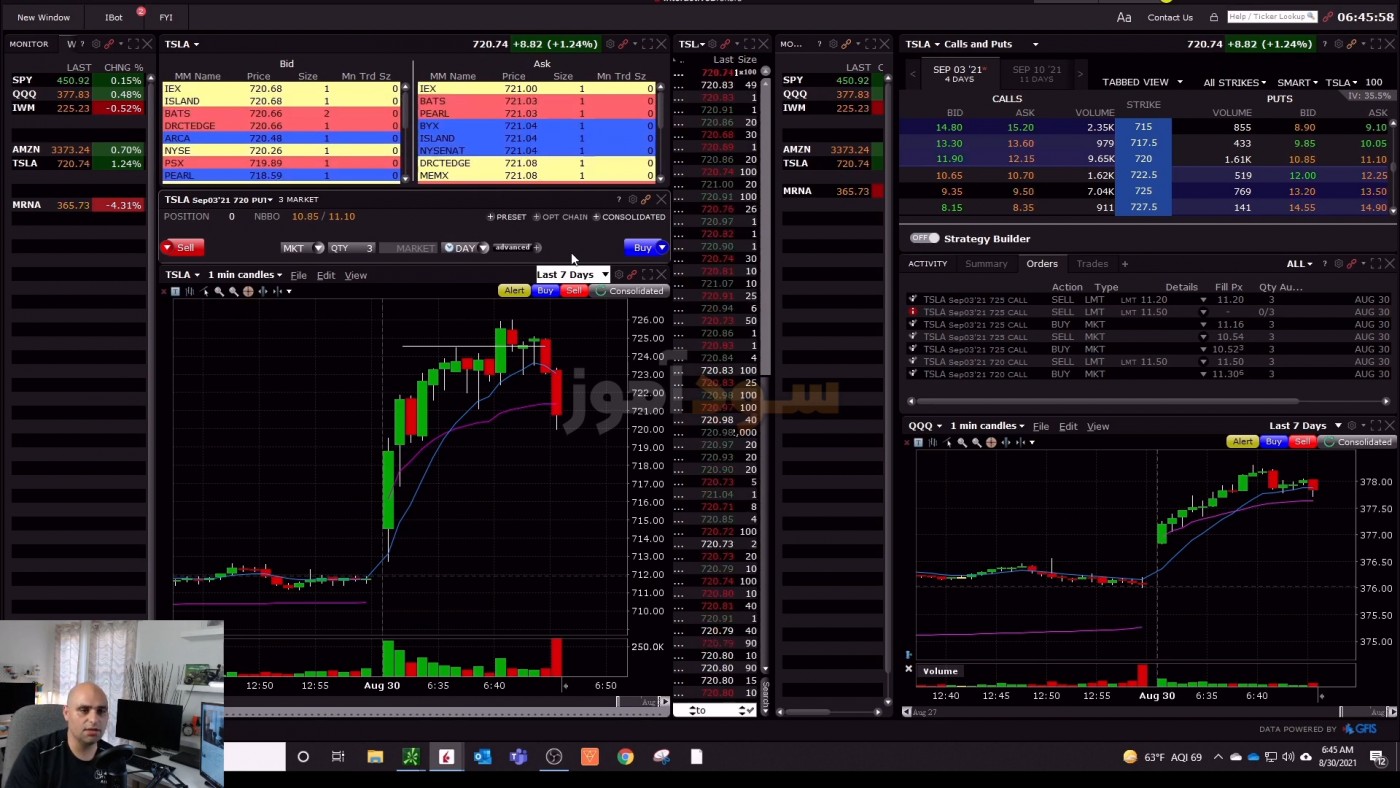Open settings gear in option chain panel
This screenshot has width=1400, height=788.
(x=1338, y=44)
